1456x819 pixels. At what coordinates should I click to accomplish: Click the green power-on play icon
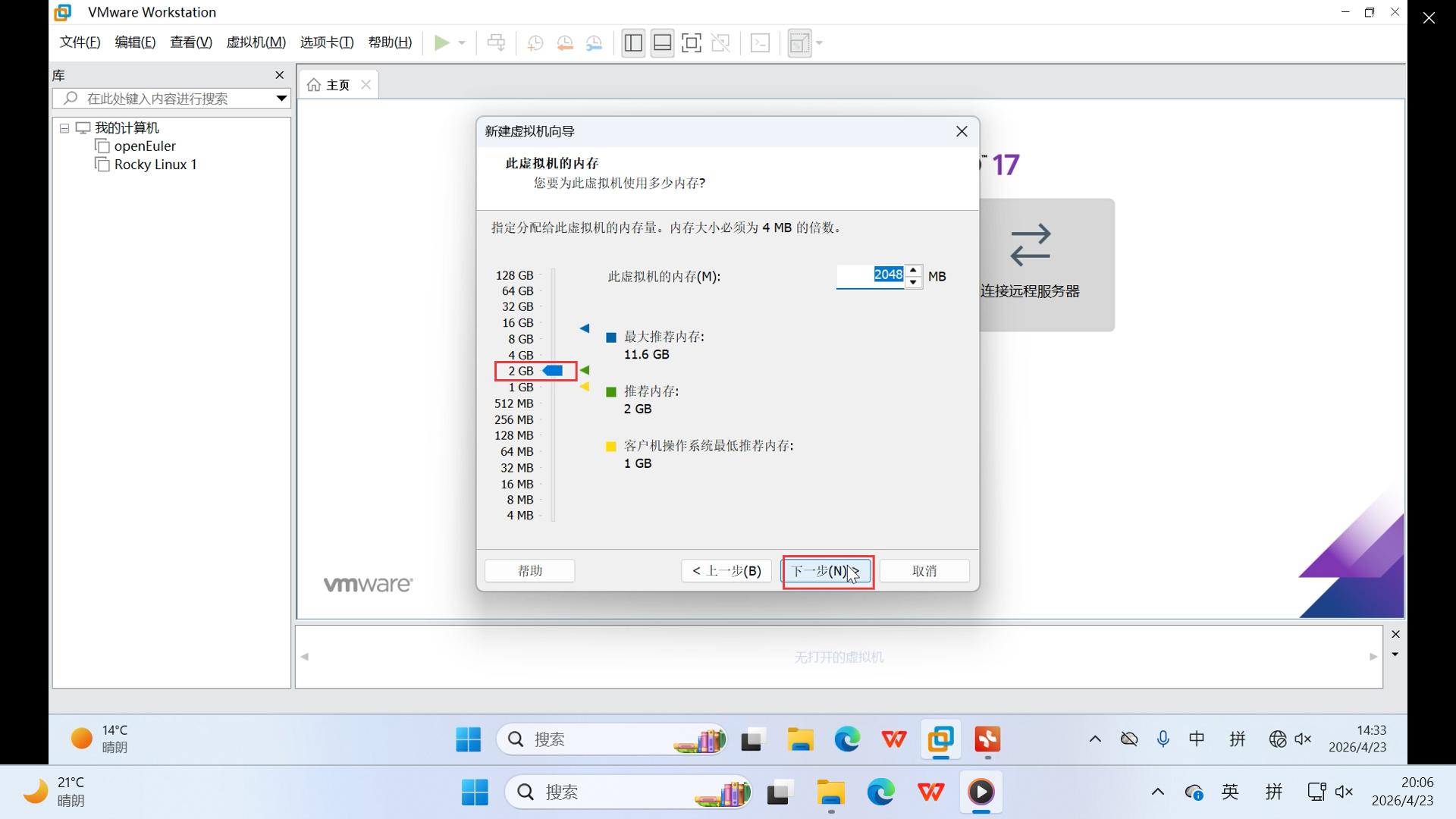pos(441,43)
